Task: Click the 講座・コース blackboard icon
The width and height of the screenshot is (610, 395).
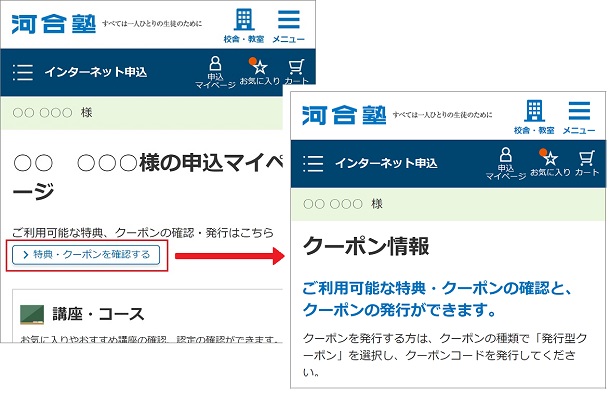Action: (x=32, y=314)
